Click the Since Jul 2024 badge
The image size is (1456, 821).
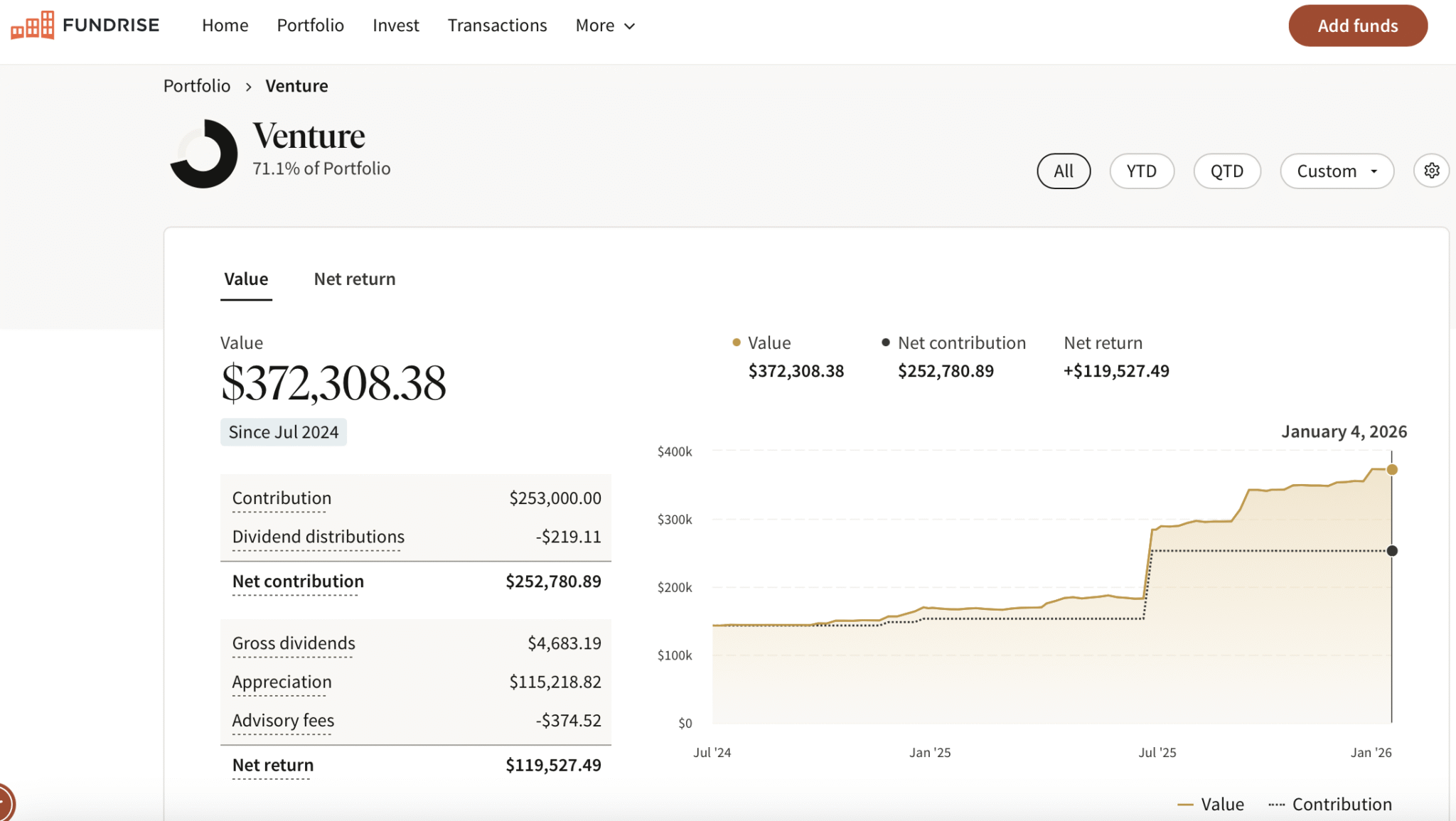point(283,431)
